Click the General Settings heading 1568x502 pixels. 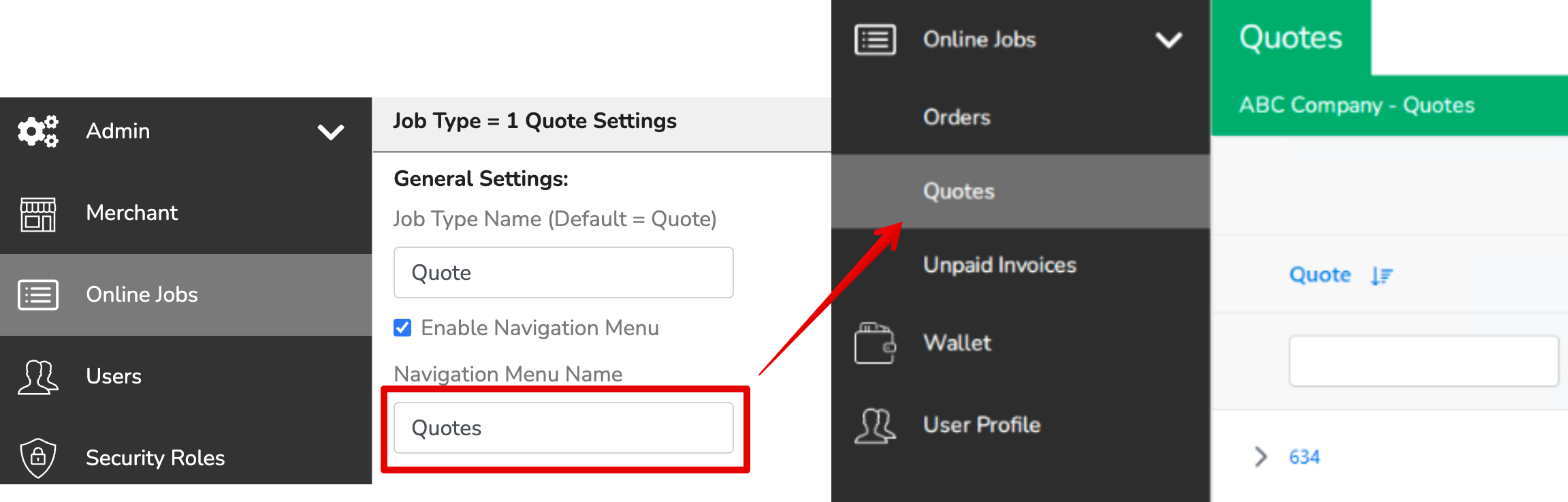click(481, 179)
